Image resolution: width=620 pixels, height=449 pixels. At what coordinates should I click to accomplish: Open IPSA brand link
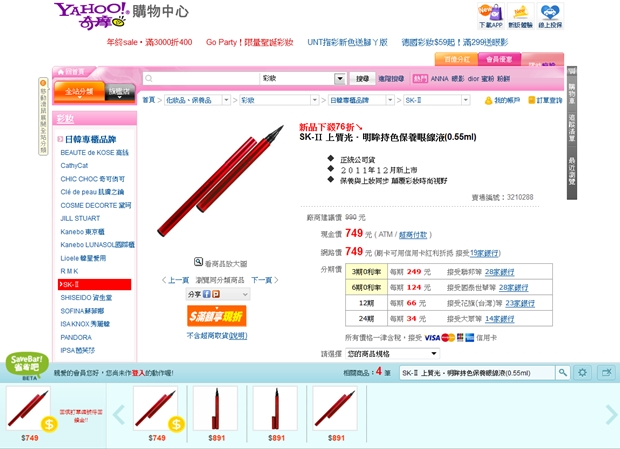[x=78, y=350]
